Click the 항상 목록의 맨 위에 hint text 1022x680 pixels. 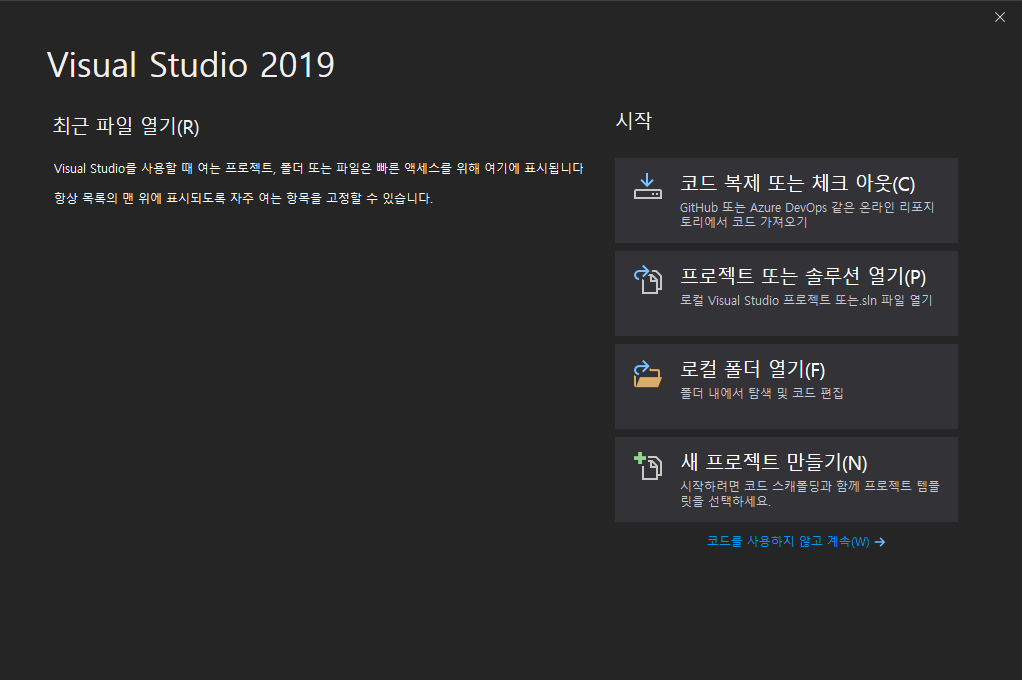pyautogui.click(x=244, y=198)
